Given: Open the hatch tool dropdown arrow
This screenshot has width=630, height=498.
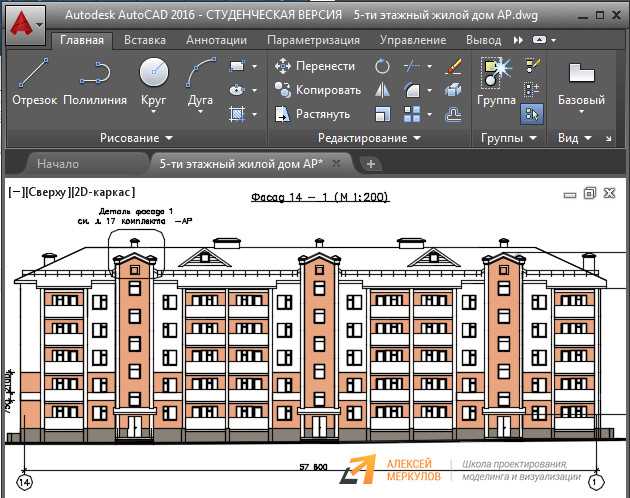Looking at the screenshot, I should point(254,115).
